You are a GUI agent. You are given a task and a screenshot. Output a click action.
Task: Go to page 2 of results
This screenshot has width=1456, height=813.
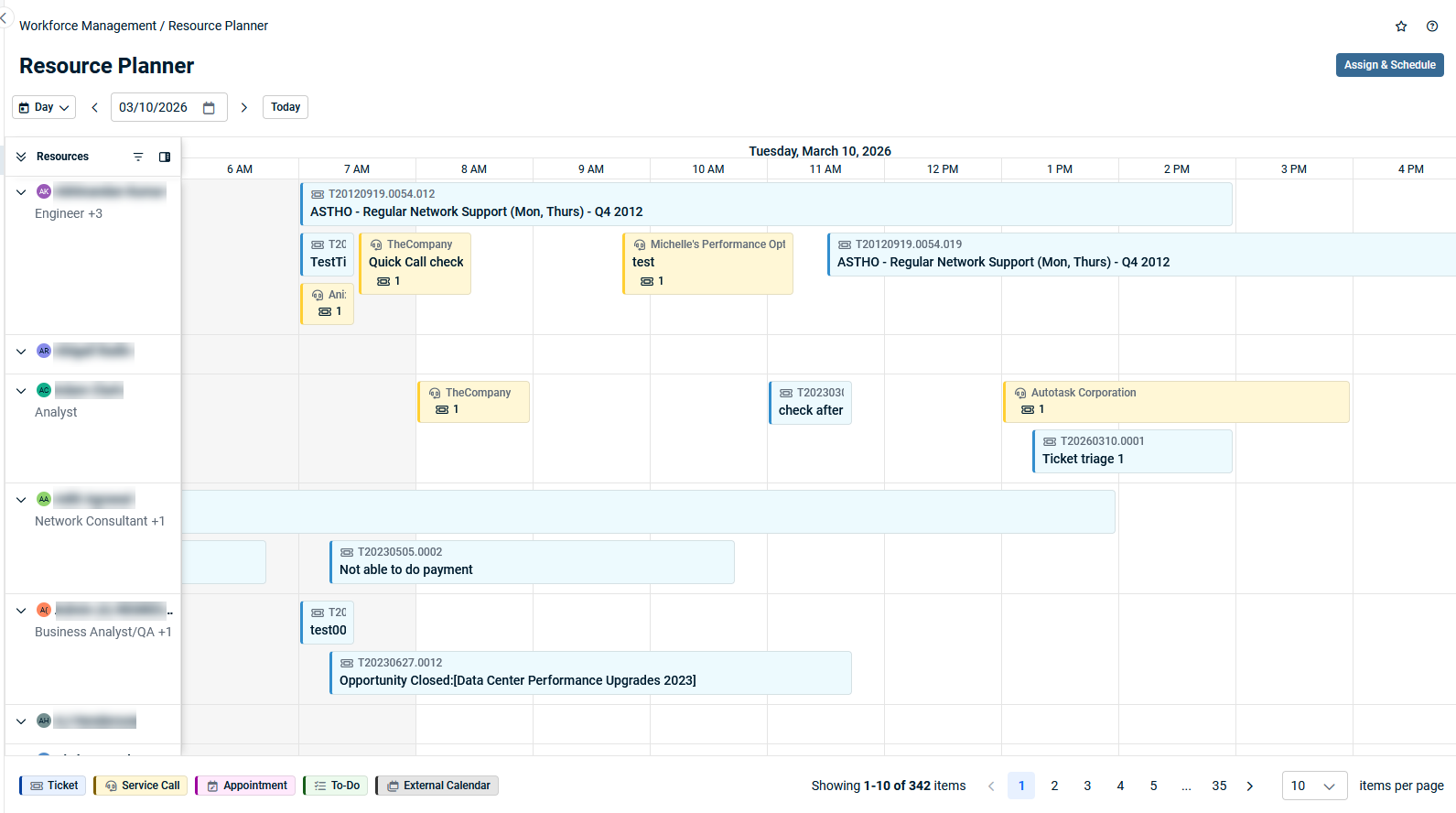click(1054, 786)
